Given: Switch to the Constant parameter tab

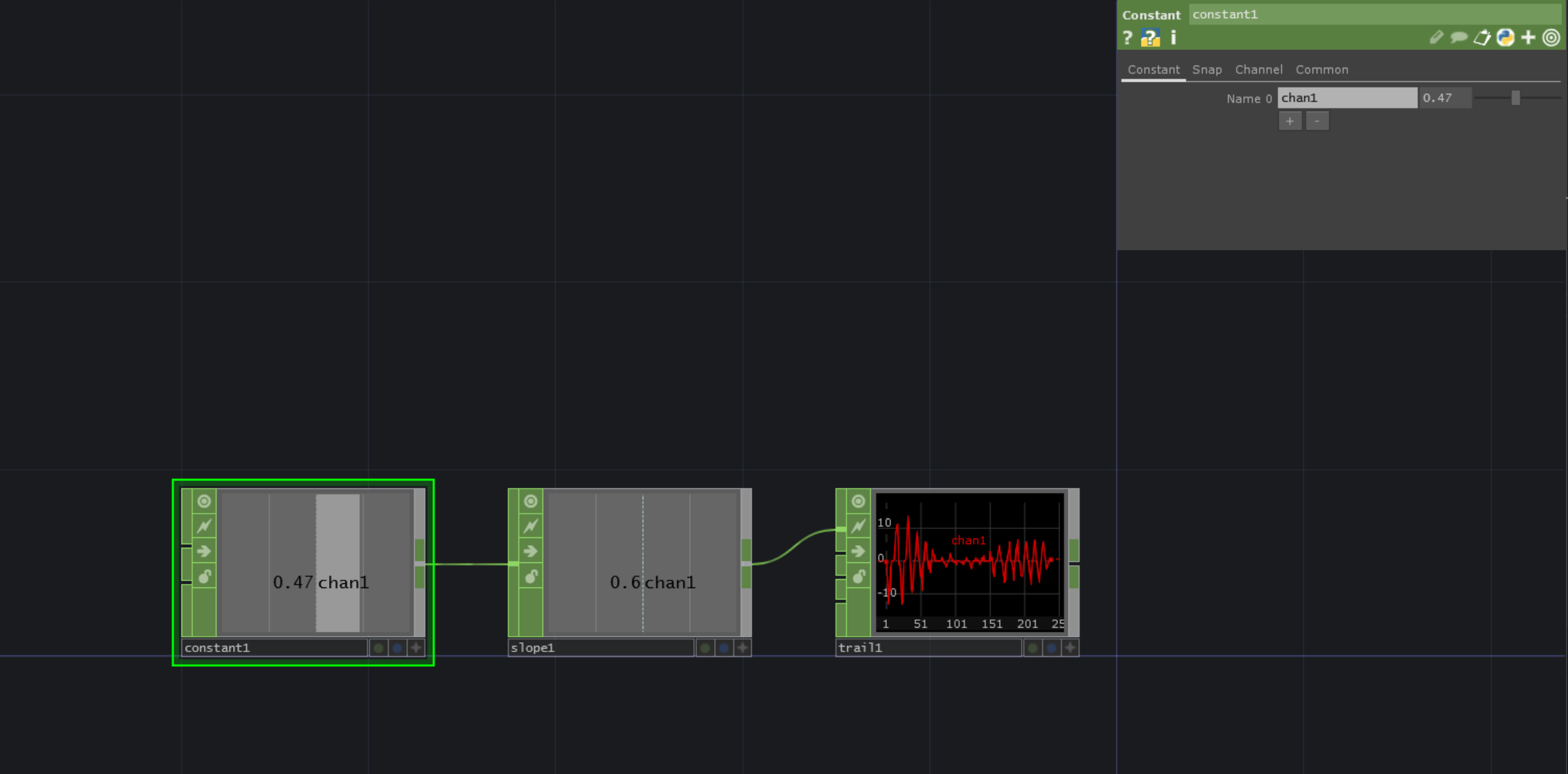Looking at the screenshot, I should click(x=1153, y=70).
